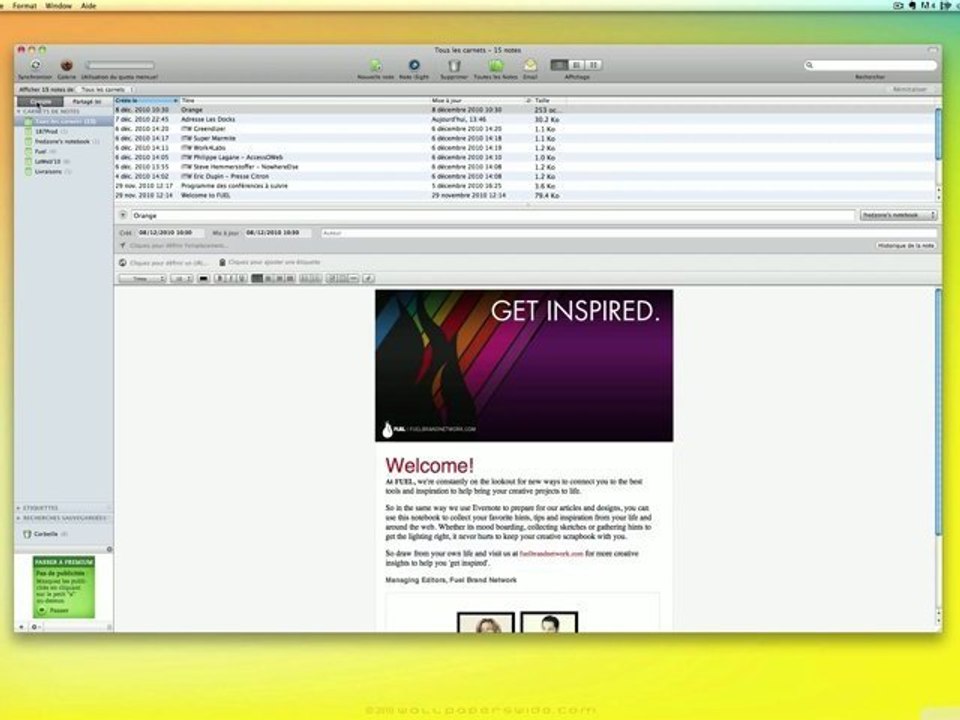This screenshot has width=960, height=720.
Task: Click the Email envelope icon
Action: click(x=530, y=65)
